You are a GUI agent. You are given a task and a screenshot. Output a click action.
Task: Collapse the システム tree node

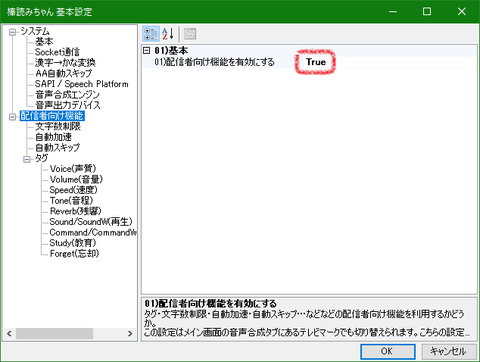[x=13, y=32]
